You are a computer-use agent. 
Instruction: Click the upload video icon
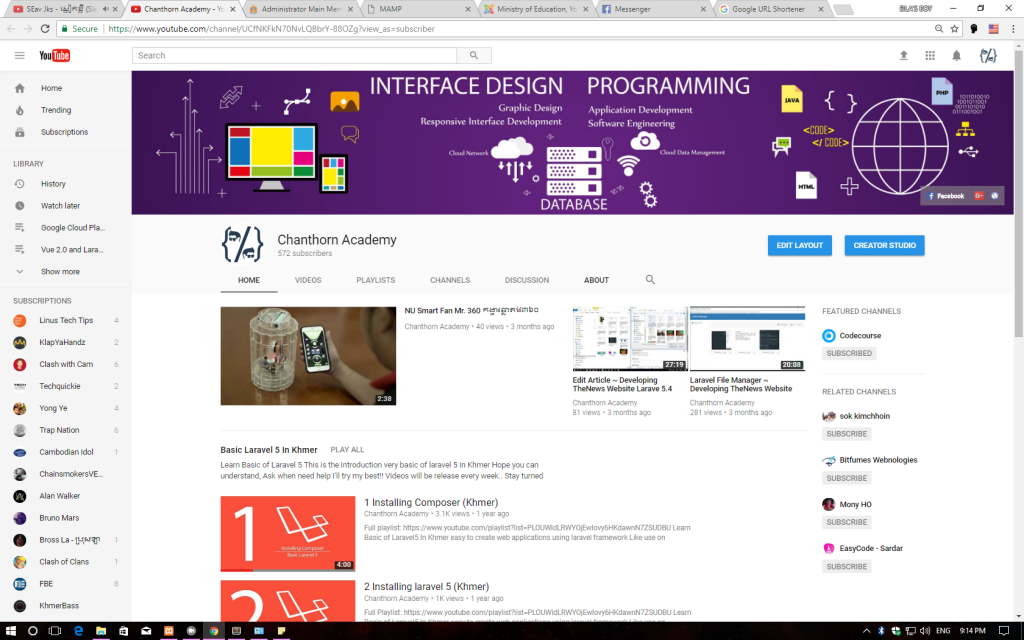(903, 55)
